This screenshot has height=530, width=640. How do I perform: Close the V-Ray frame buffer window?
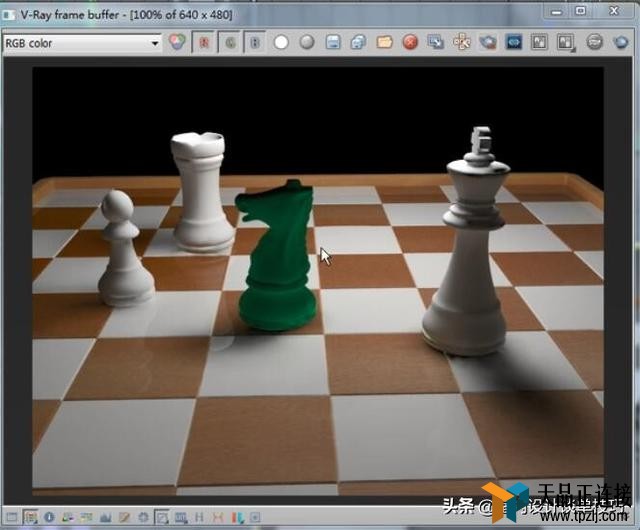pyautogui.click(x=613, y=11)
